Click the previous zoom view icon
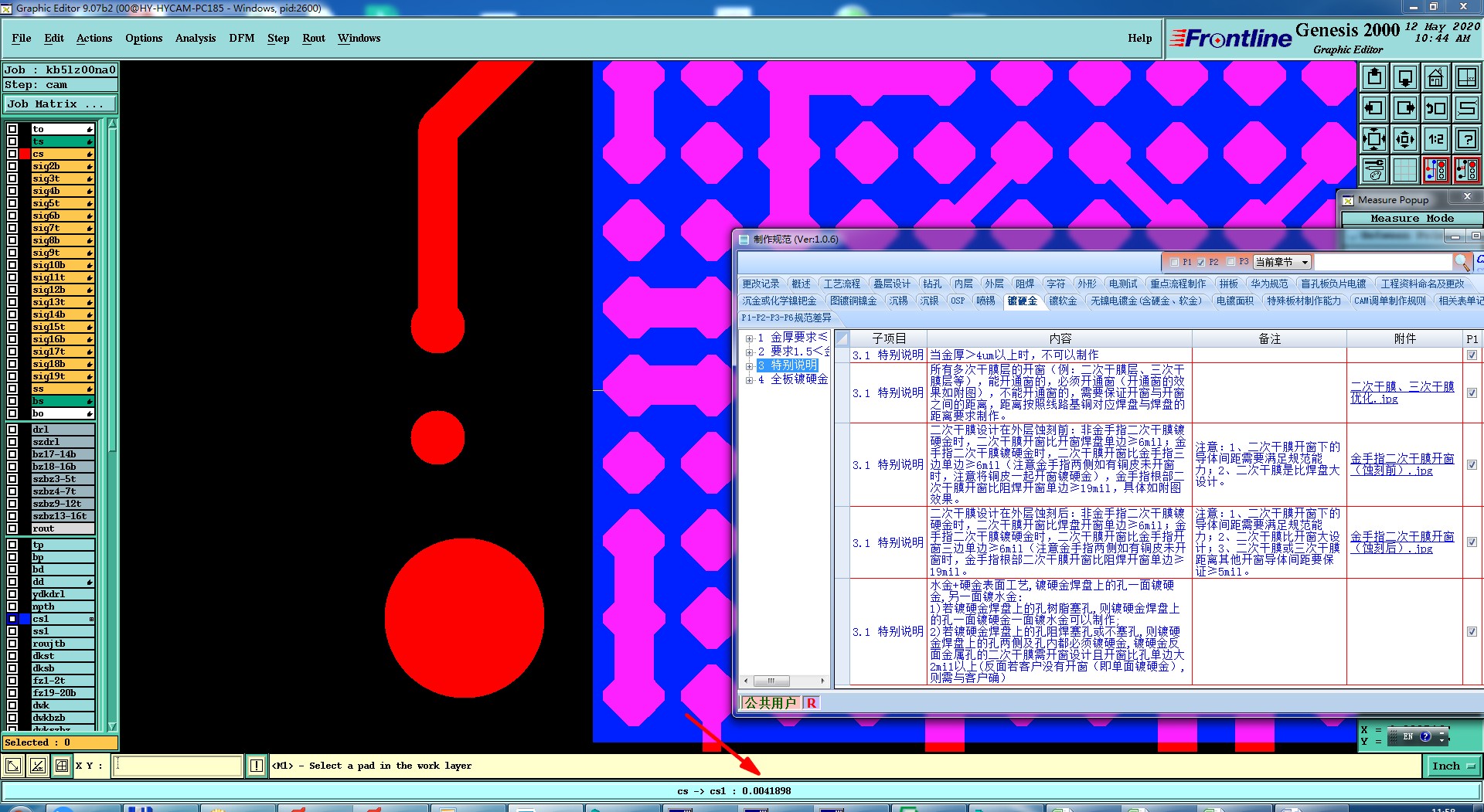1484x812 pixels. pos(1436,108)
